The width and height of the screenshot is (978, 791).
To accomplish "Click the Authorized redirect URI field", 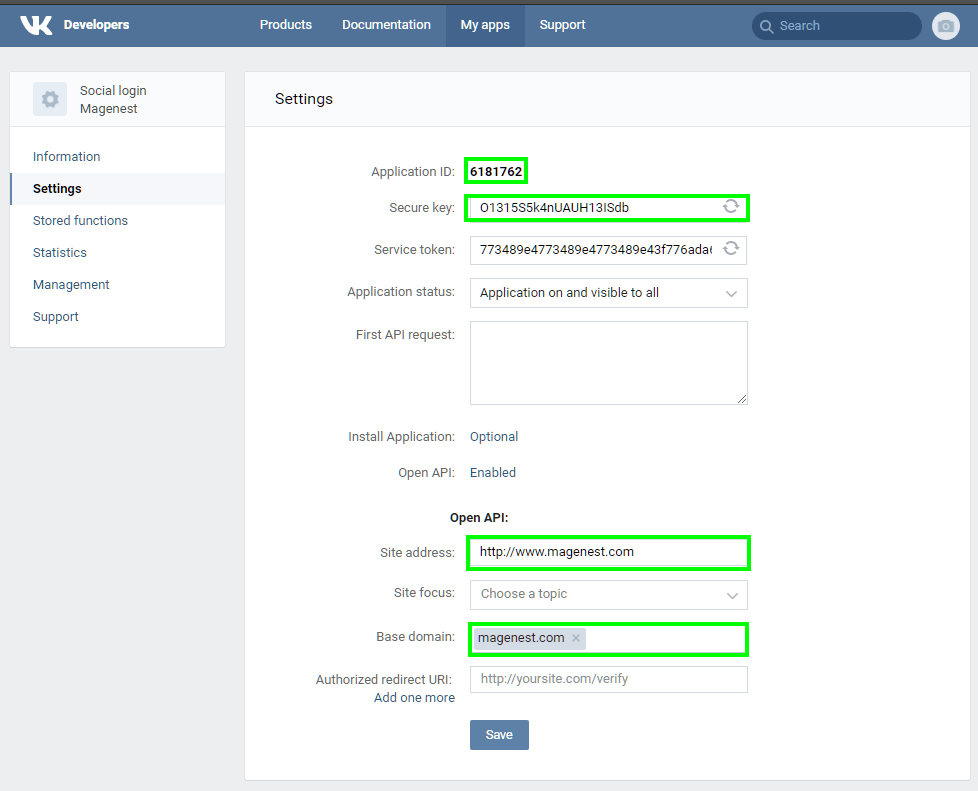I will pos(608,679).
